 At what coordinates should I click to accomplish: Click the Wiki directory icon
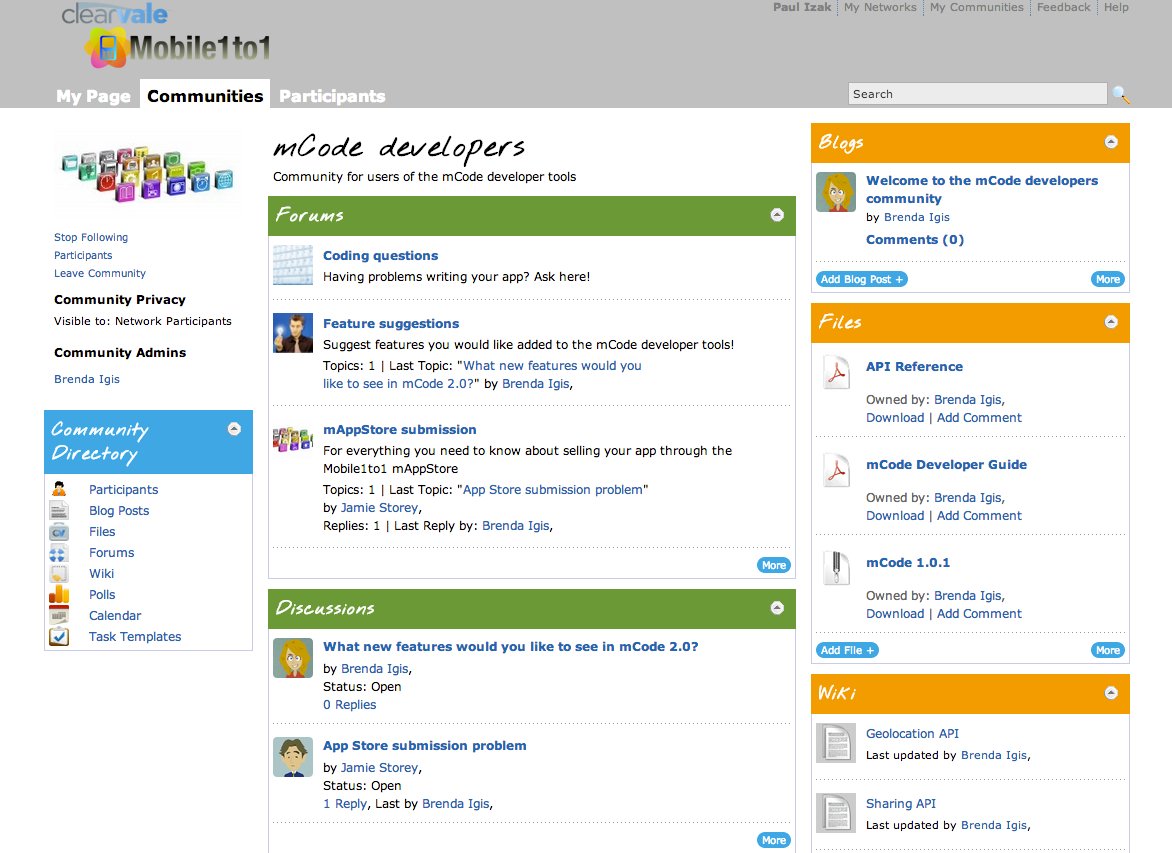(x=59, y=573)
